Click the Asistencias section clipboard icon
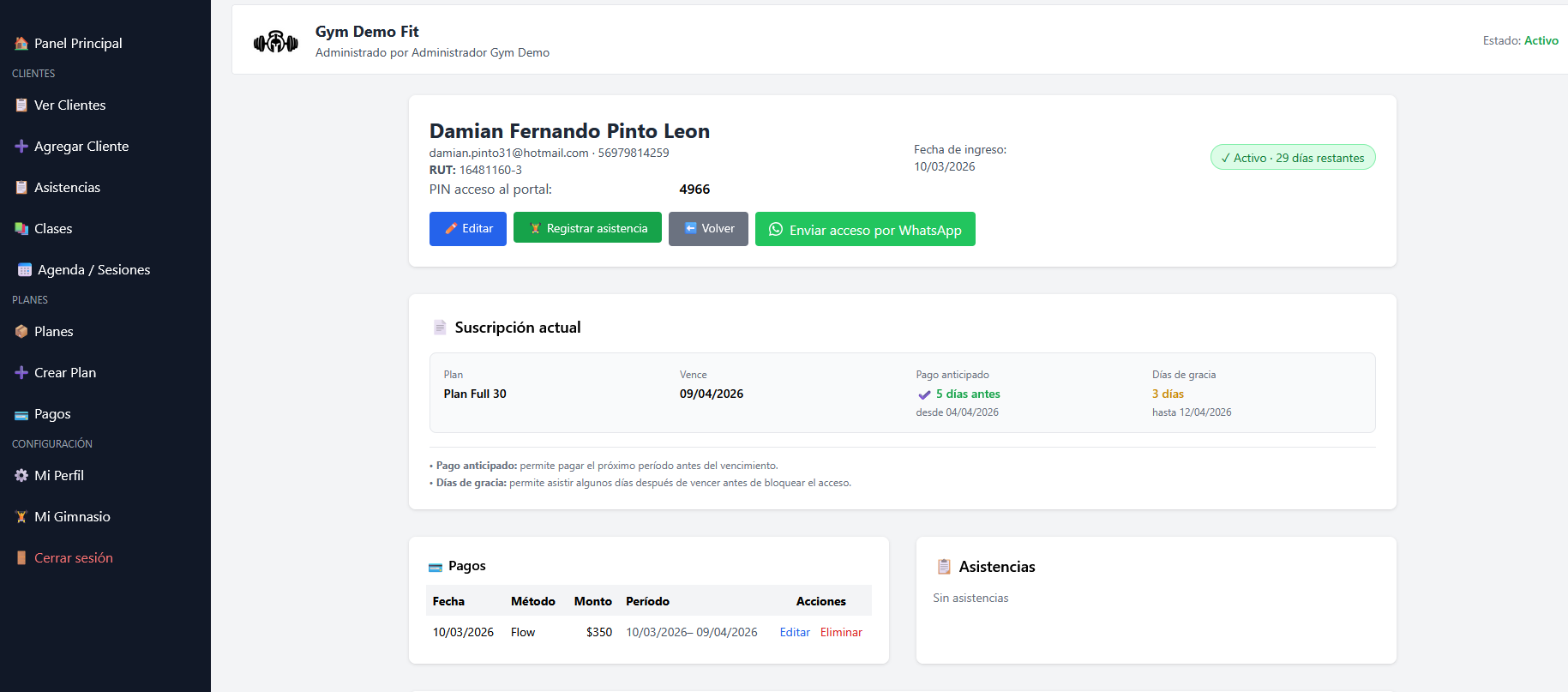This screenshot has width=1568, height=692. [x=944, y=567]
